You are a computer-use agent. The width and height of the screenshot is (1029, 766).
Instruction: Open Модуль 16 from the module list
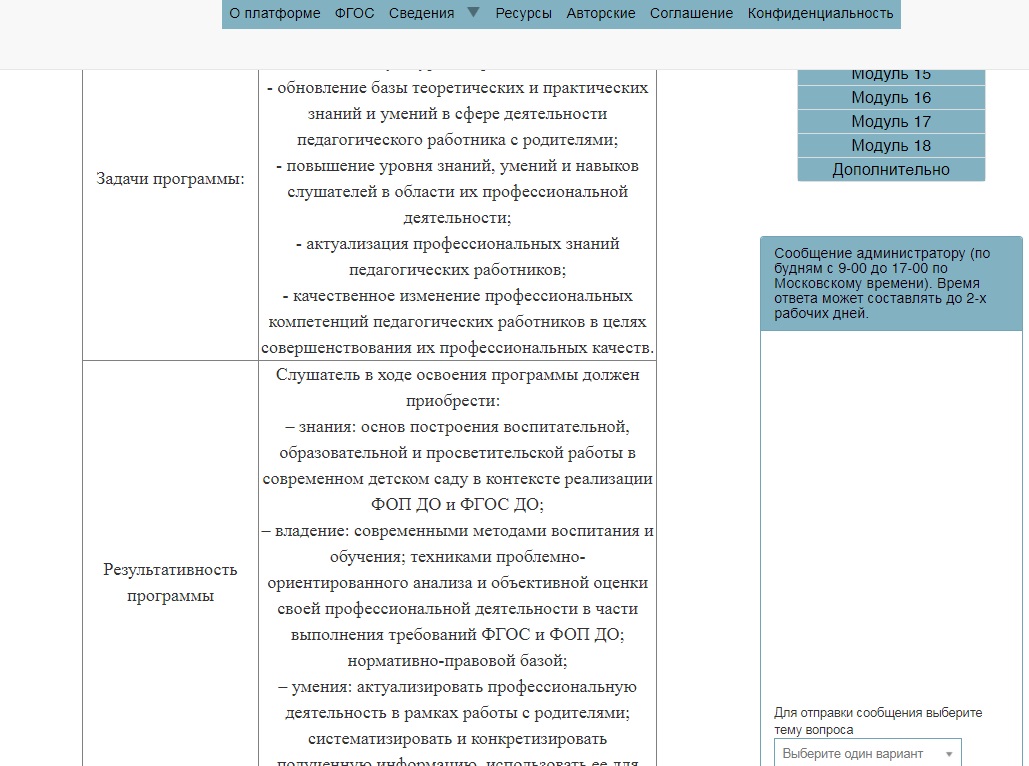(891, 97)
